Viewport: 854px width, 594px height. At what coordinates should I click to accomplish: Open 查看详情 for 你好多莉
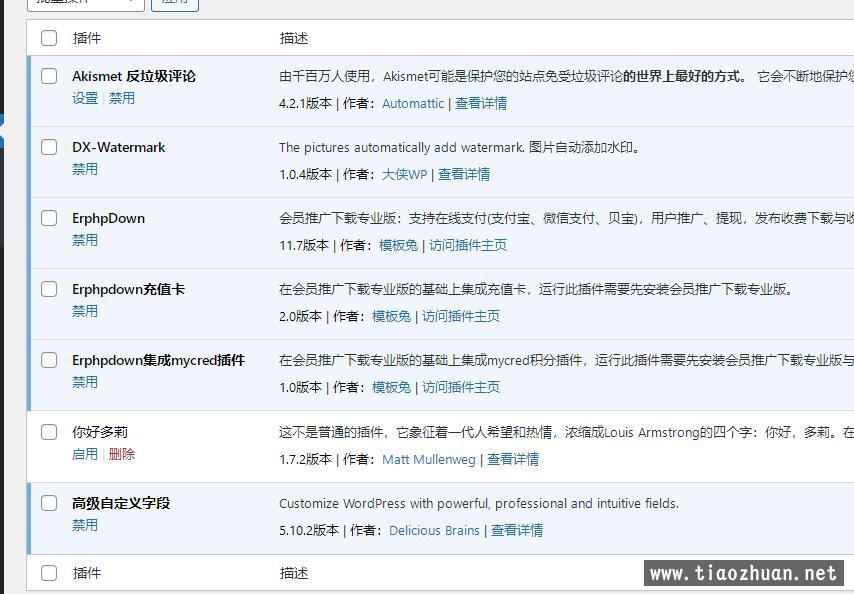tap(513, 460)
